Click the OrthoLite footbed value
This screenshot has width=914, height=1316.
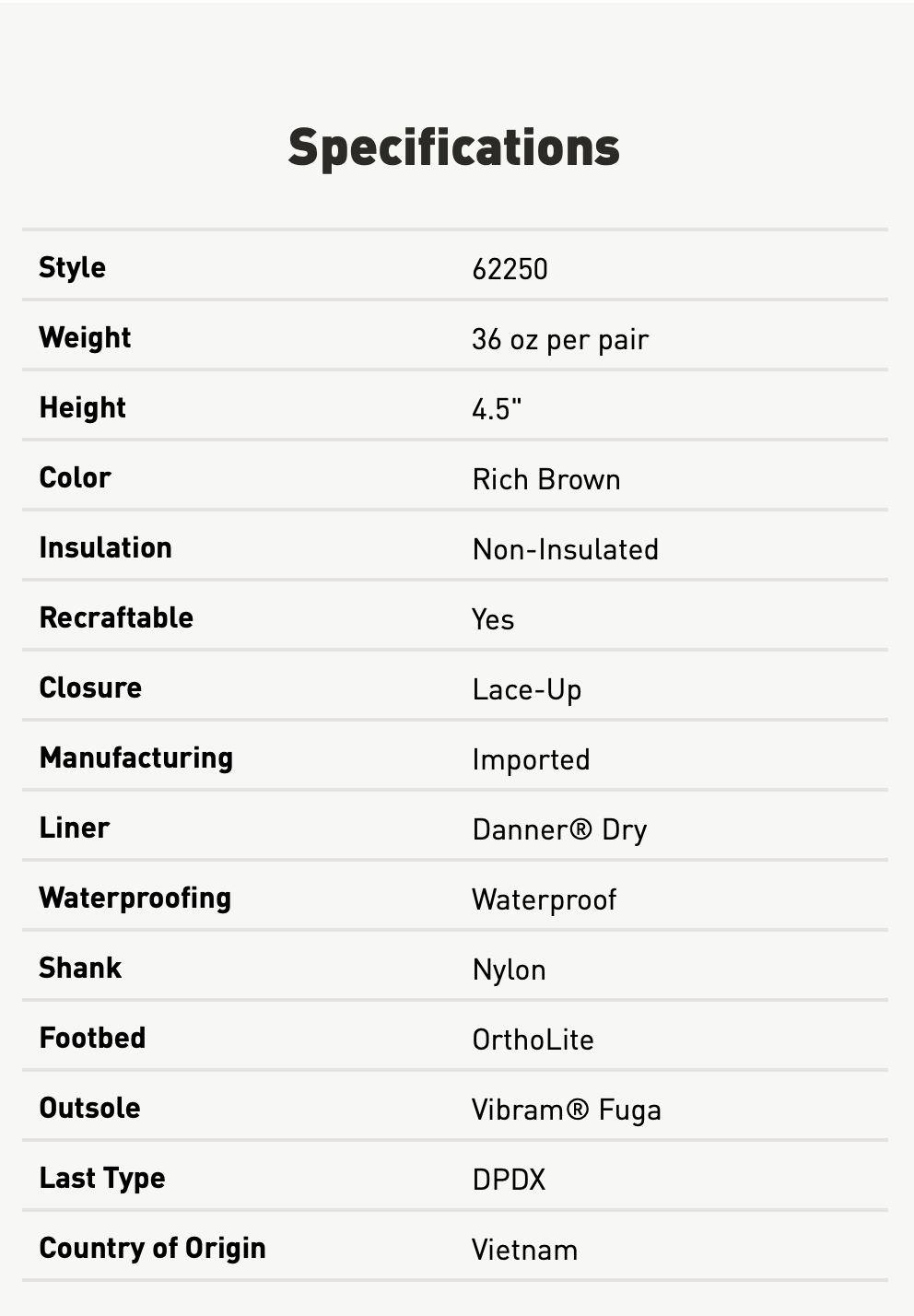tap(533, 1040)
